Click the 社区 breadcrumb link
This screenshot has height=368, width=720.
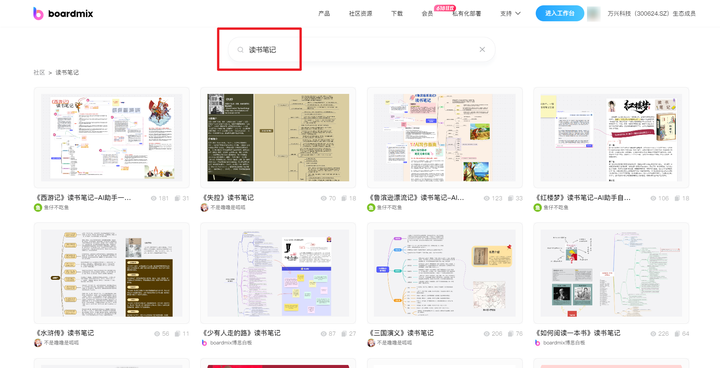39,73
